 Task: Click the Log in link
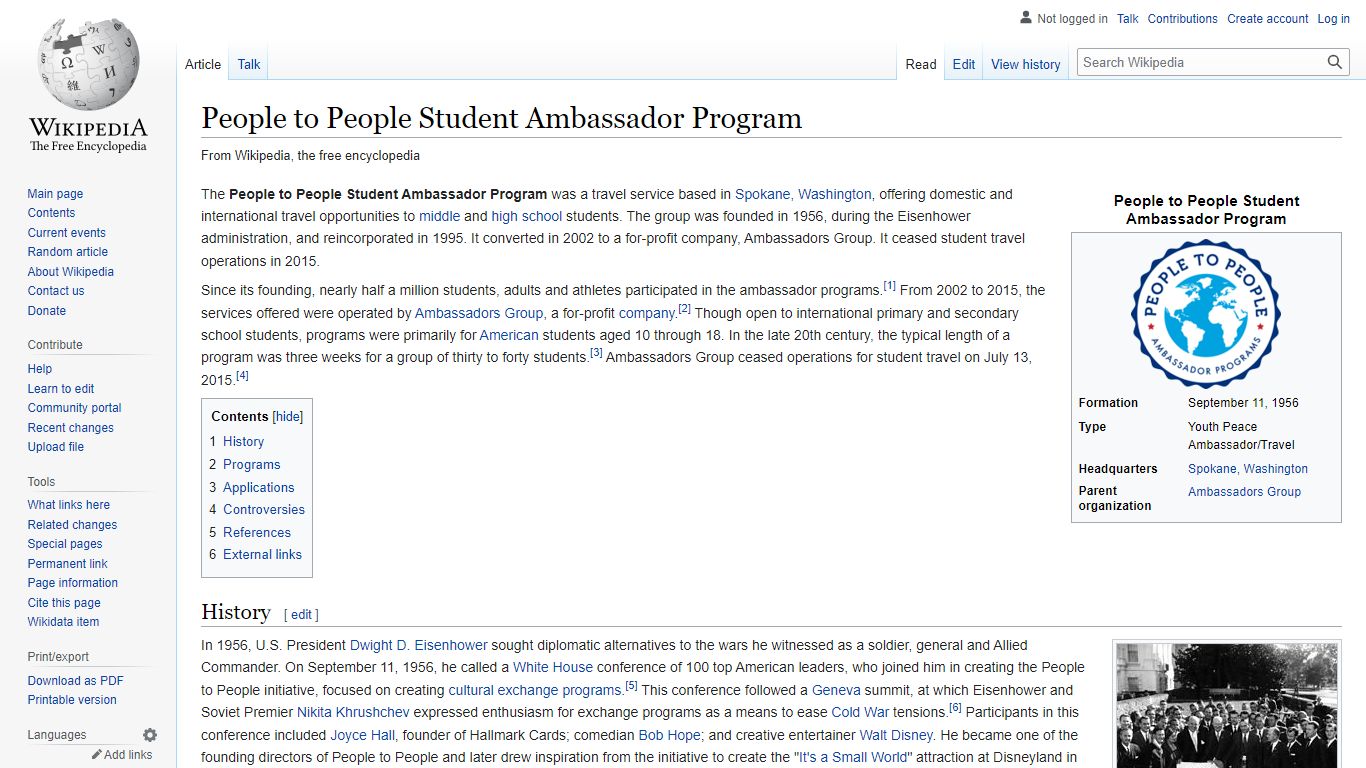[x=1334, y=19]
